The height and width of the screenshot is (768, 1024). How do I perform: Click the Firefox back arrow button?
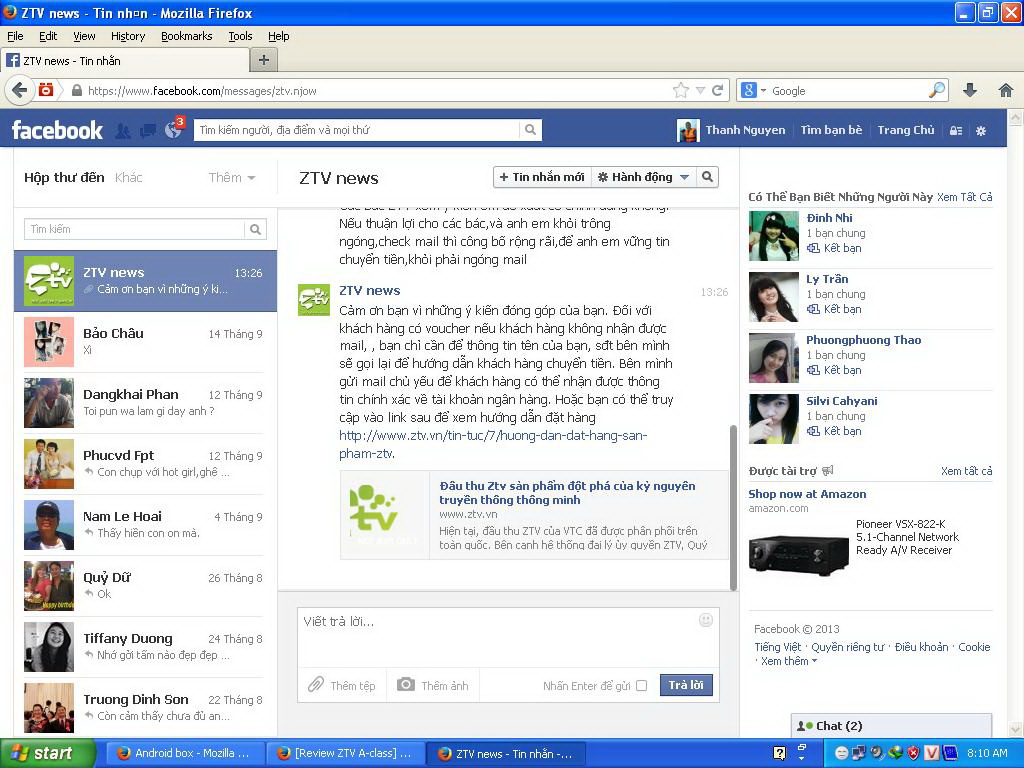tap(20, 90)
